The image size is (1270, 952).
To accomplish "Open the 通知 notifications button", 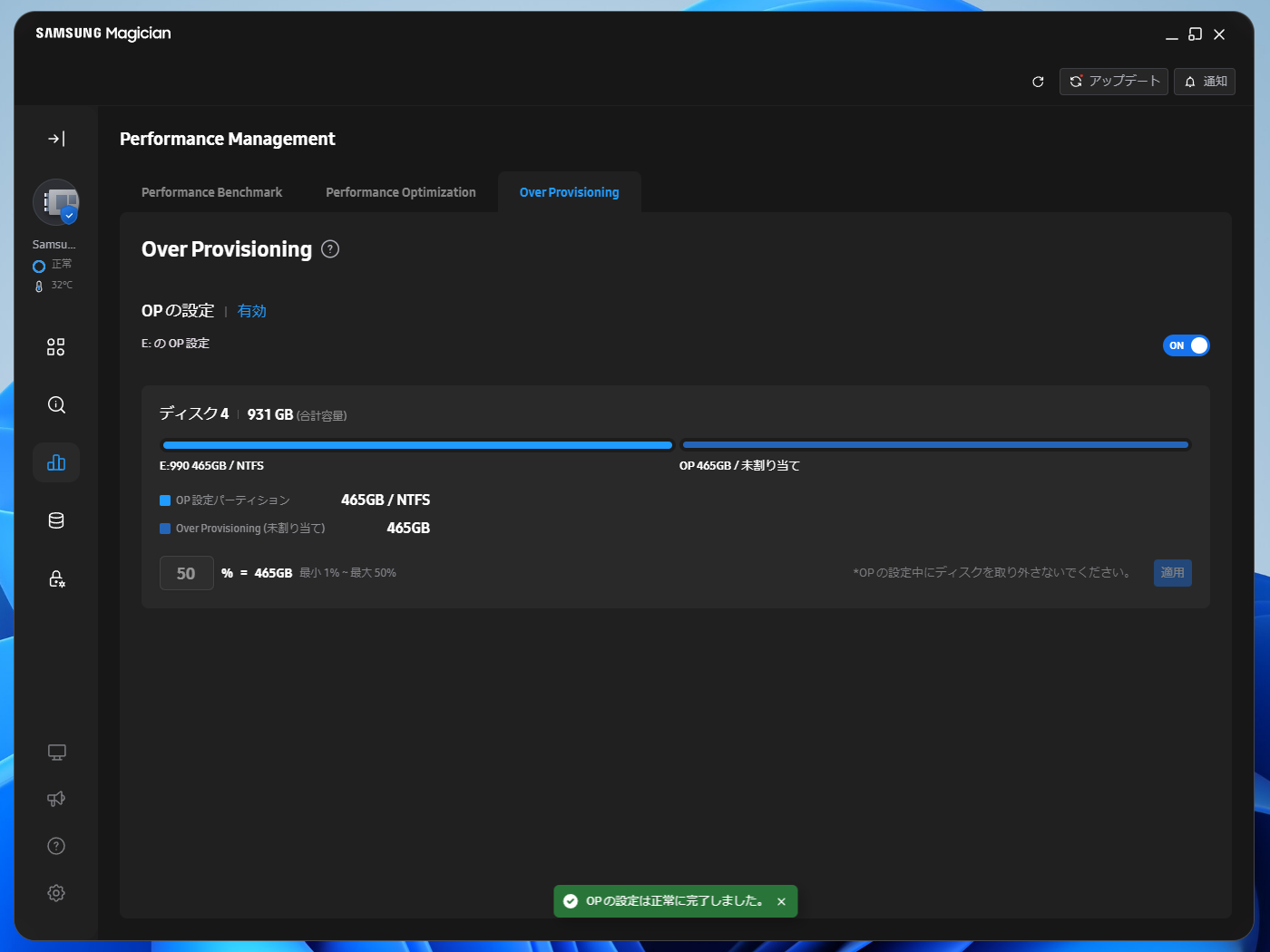I will coord(1205,82).
